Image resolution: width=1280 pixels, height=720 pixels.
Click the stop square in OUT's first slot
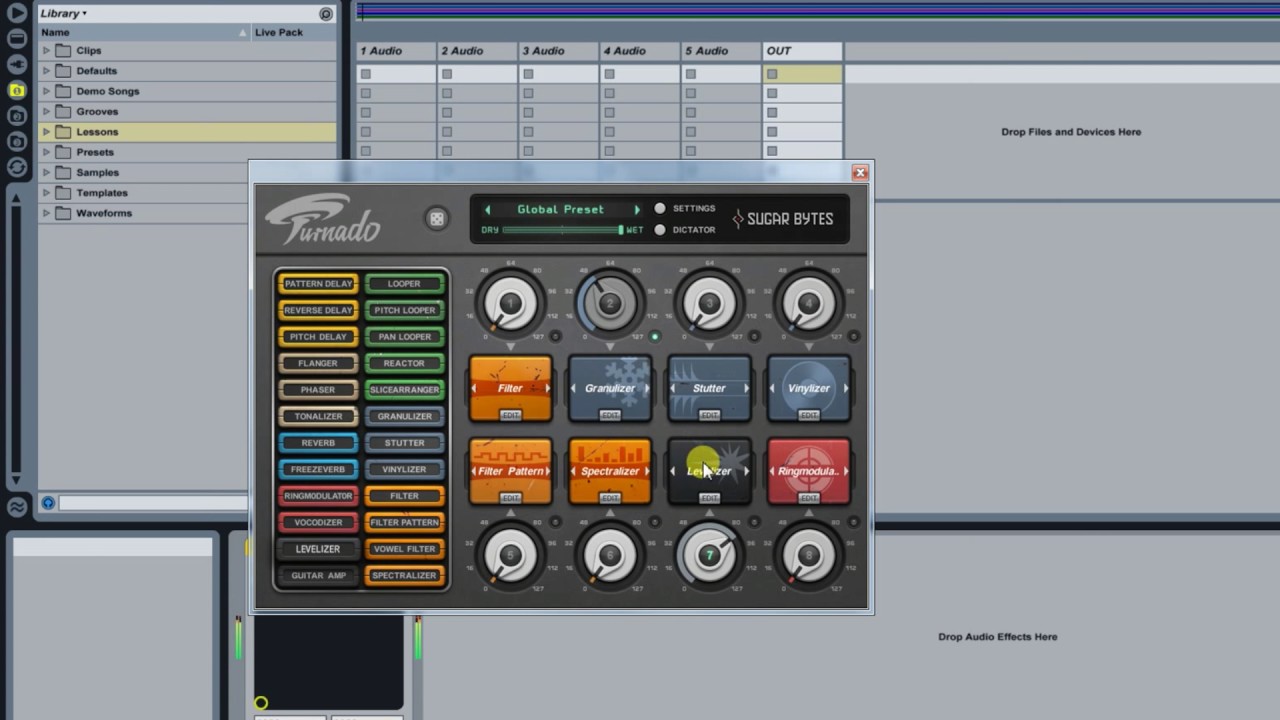tap(772, 74)
